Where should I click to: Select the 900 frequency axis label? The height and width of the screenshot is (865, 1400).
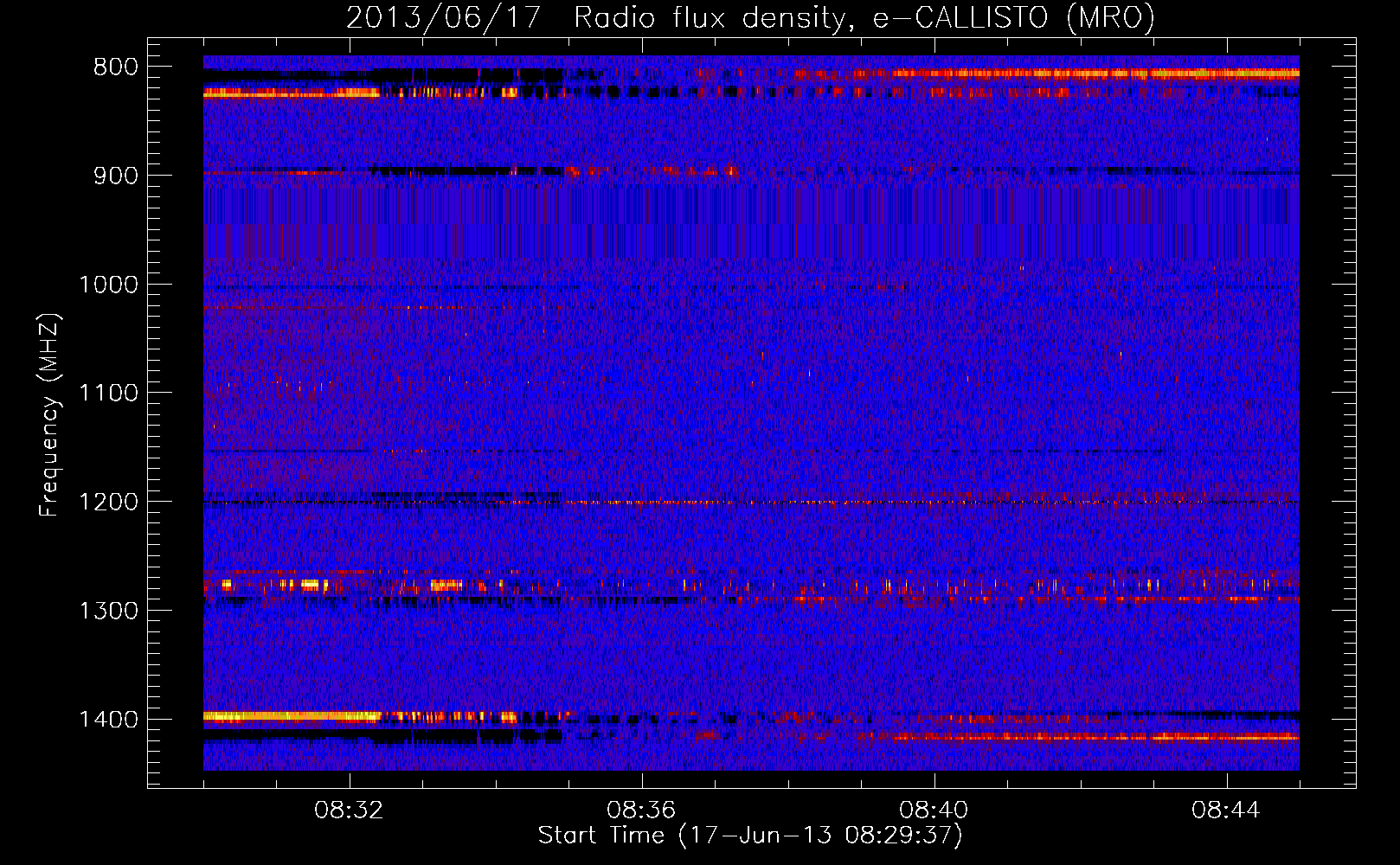click(115, 176)
